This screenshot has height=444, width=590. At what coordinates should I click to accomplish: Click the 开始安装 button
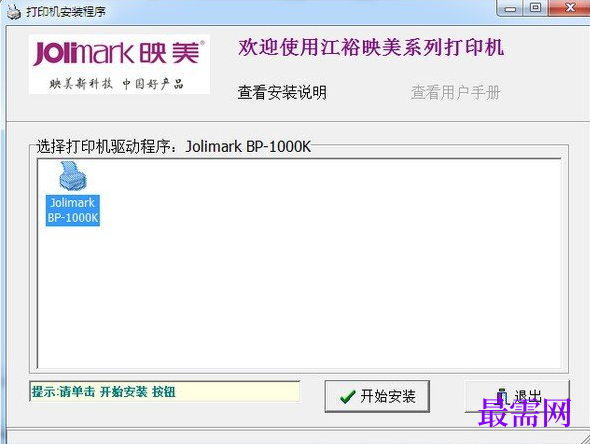[x=377, y=396]
